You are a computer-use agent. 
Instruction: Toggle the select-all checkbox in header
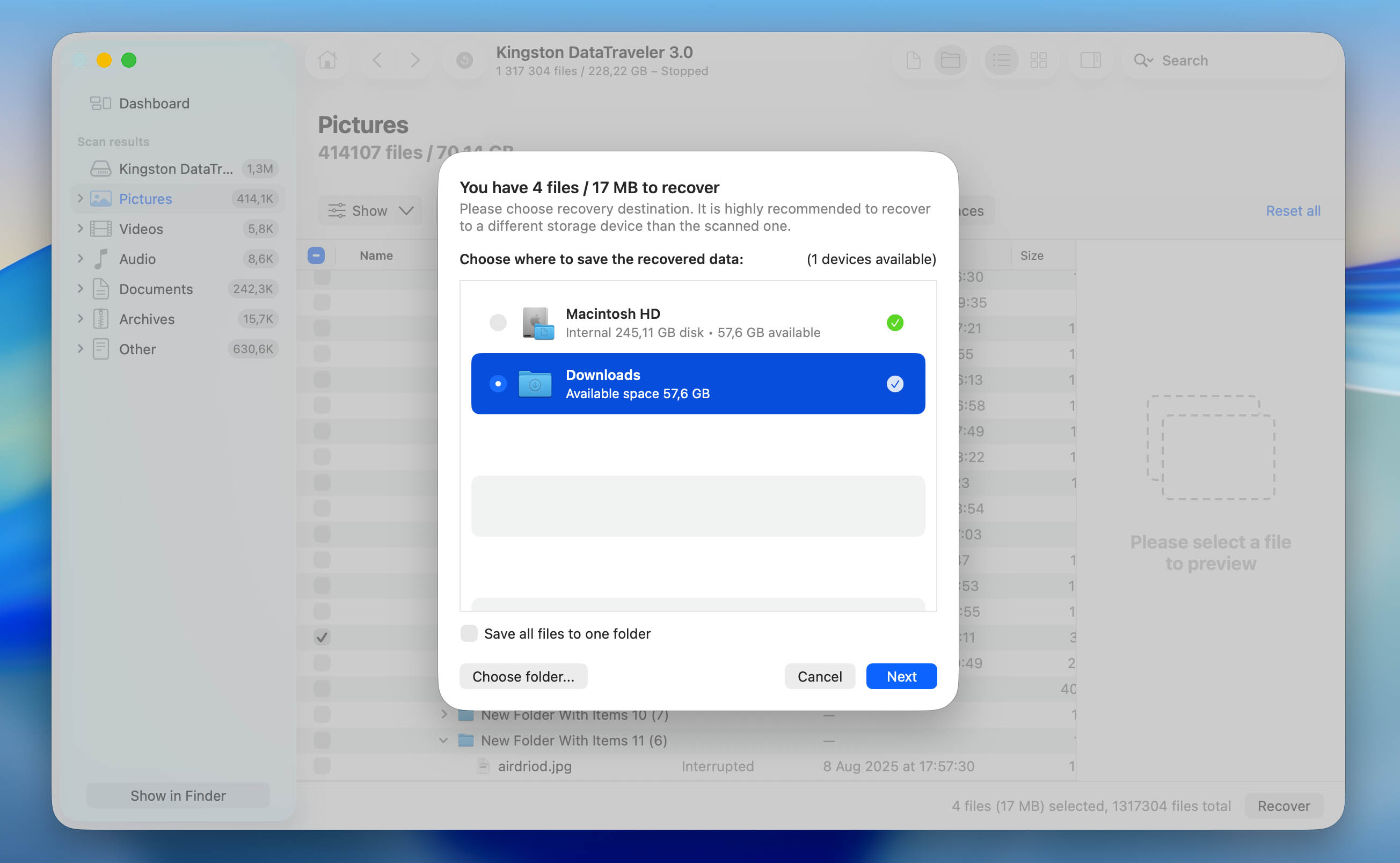click(316, 255)
